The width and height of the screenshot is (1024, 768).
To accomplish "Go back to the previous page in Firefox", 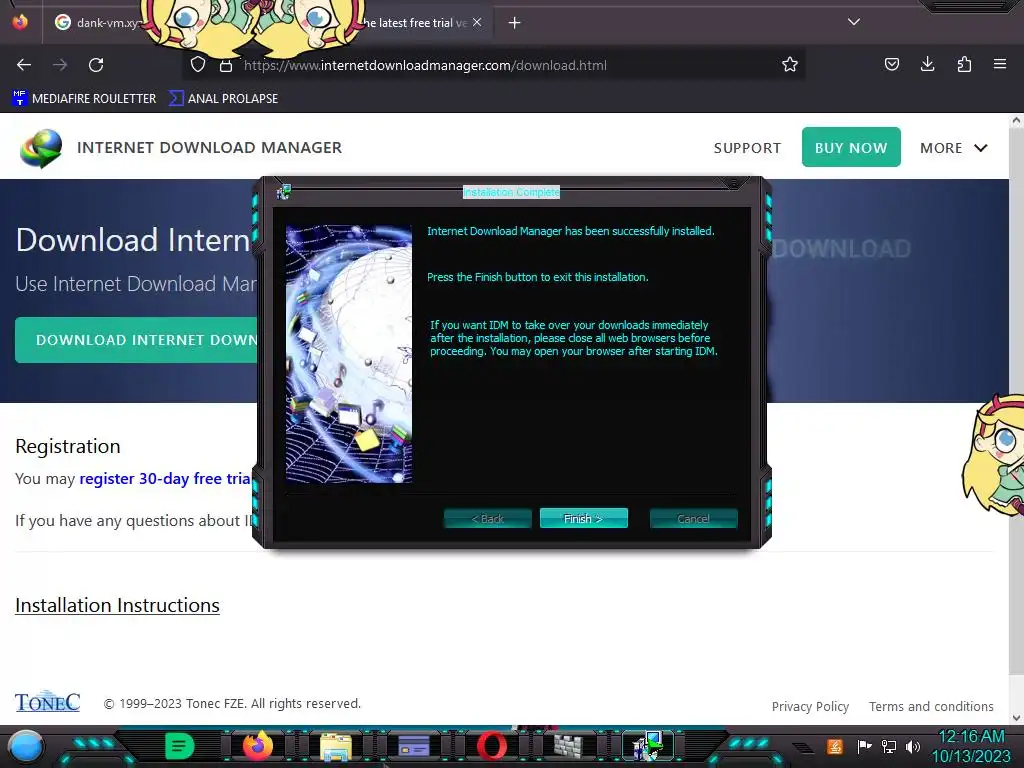I will [x=24, y=65].
